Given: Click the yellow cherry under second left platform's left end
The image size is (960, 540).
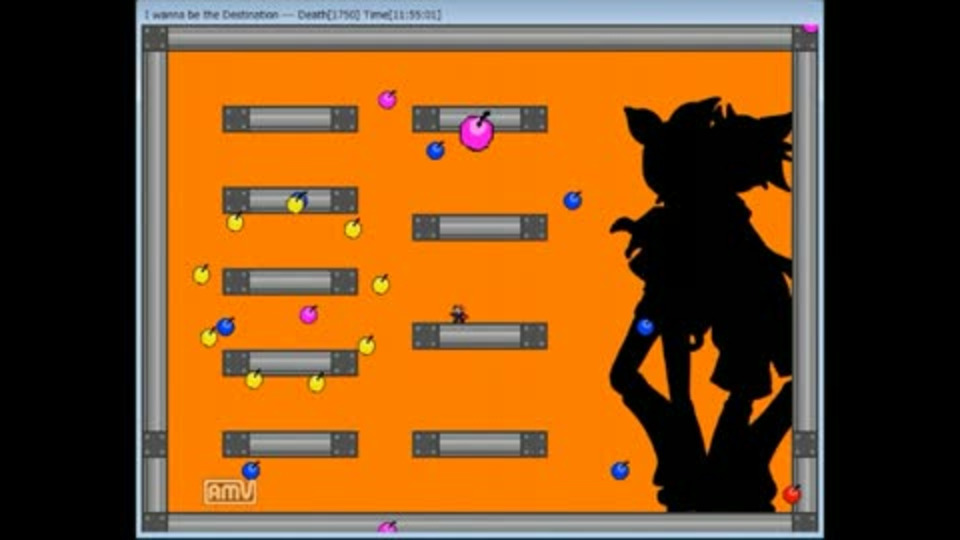Looking at the screenshot, I should pos(235,222).
